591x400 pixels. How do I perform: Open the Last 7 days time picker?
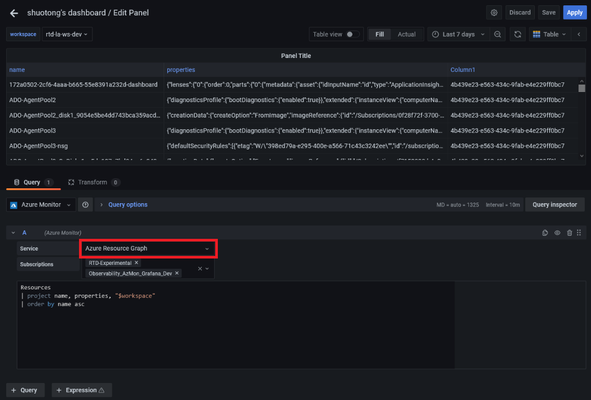458,34
